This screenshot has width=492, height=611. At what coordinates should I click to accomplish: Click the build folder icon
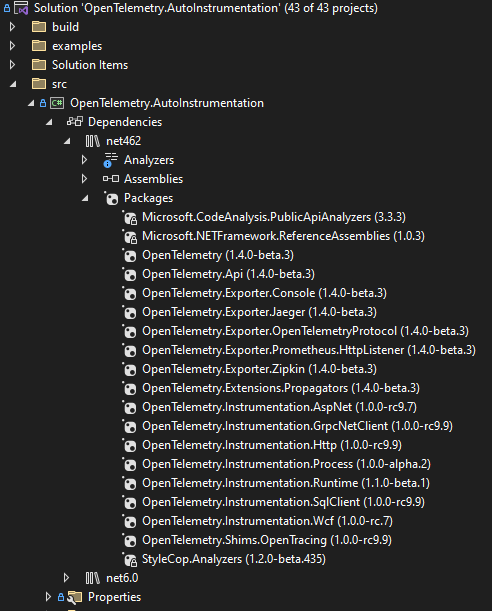(x=39, y=27)
